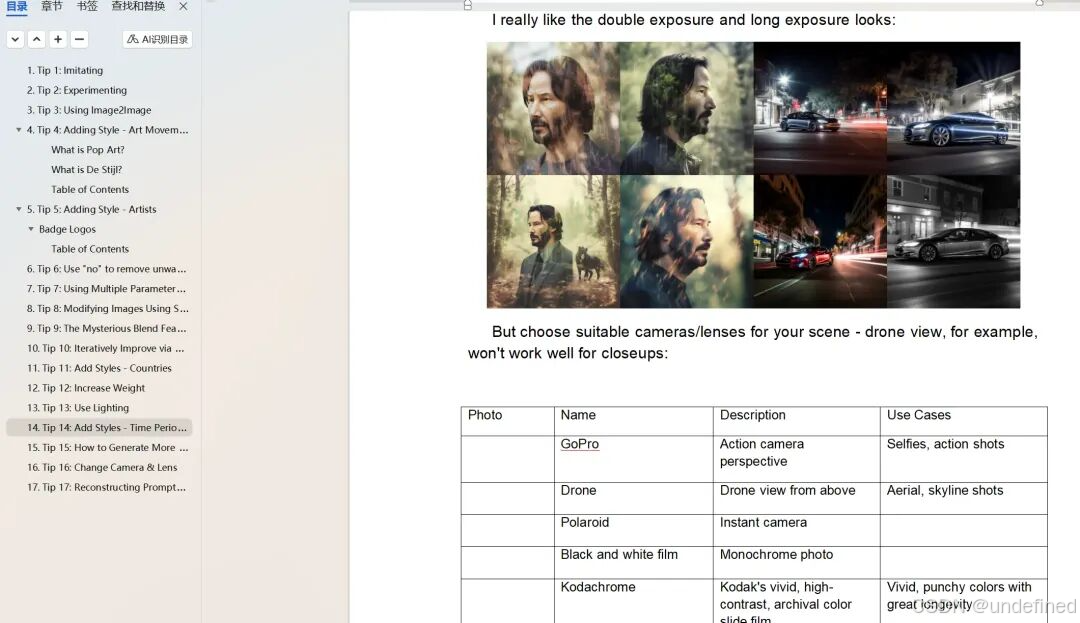Switch to the 目录 tab
This screenshot has height=623, width=1080.
[17, 6]
